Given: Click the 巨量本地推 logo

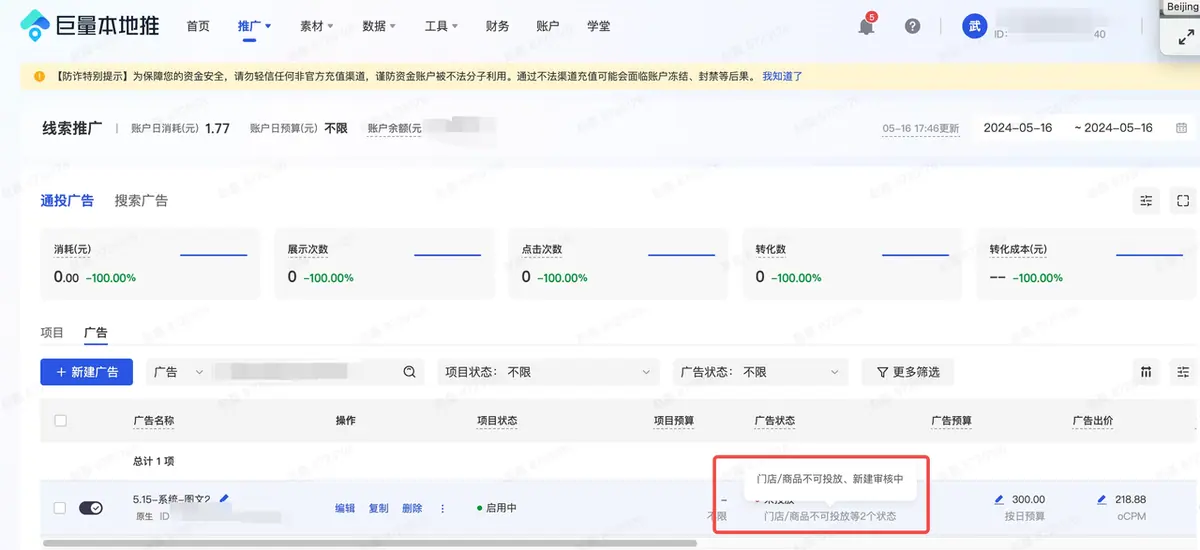Looking at the screenshot, I should point(89,26).
